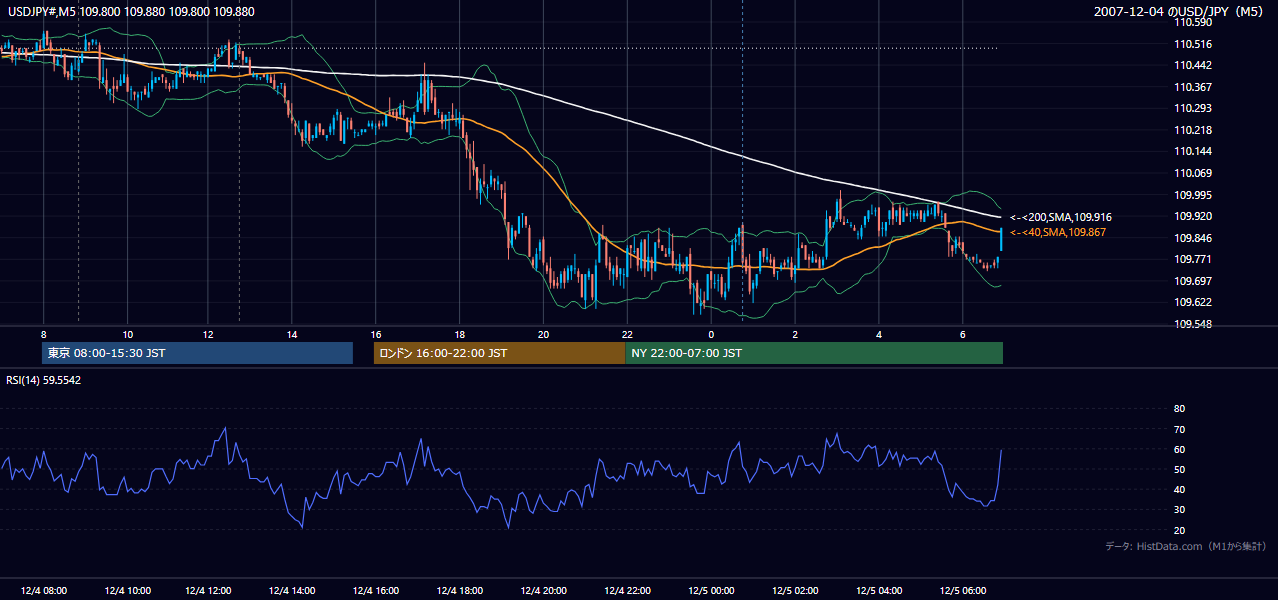
Task: Click the 12/4 12:00 time label
Action: (x=210, y=590)
